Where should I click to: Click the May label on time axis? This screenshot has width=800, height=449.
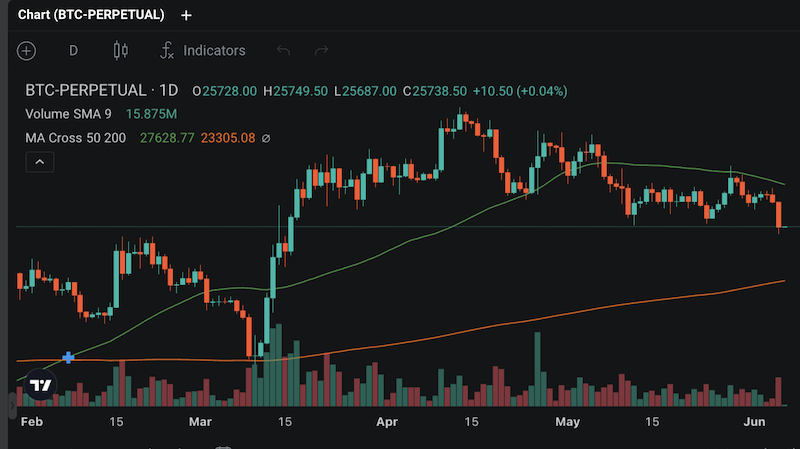coord(567,422)
